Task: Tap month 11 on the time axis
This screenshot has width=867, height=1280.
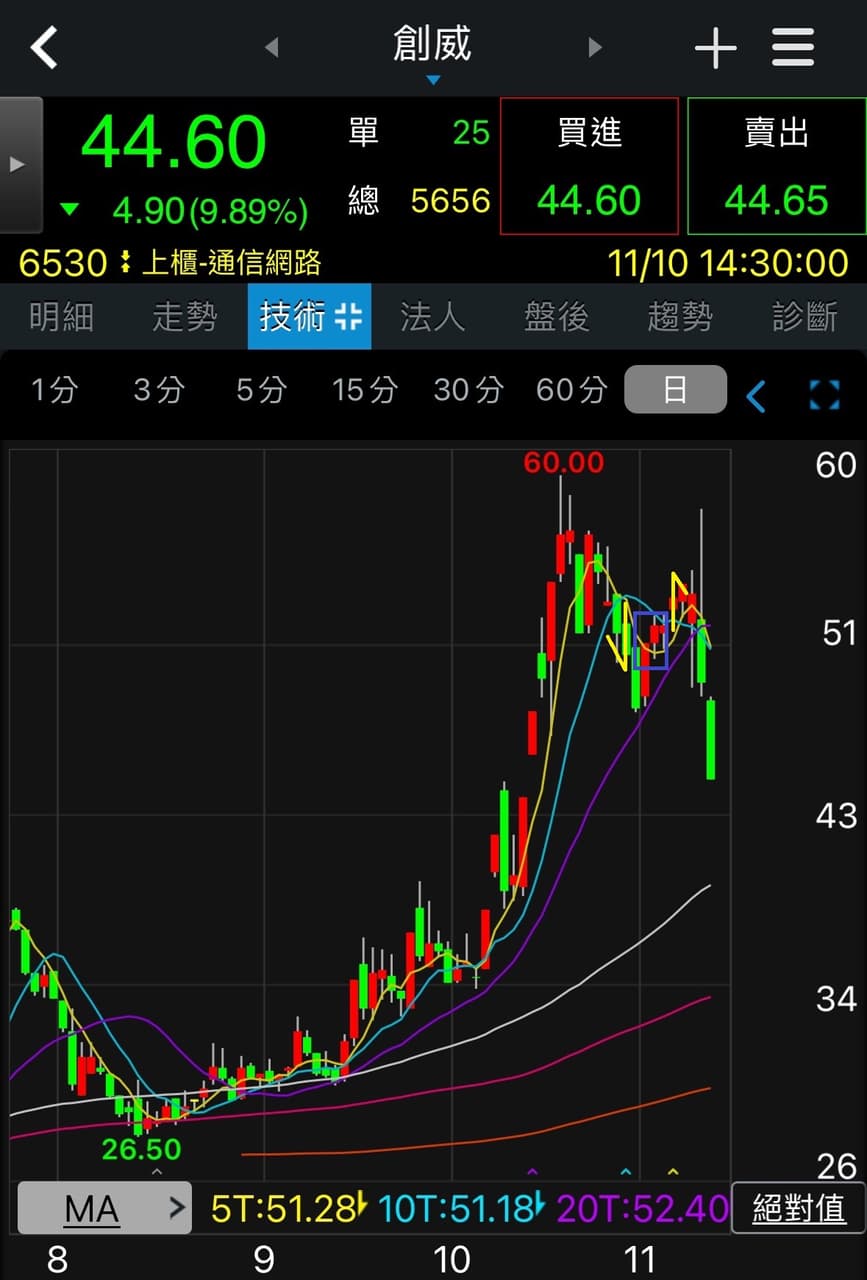Action: (x=639, y=1259)
